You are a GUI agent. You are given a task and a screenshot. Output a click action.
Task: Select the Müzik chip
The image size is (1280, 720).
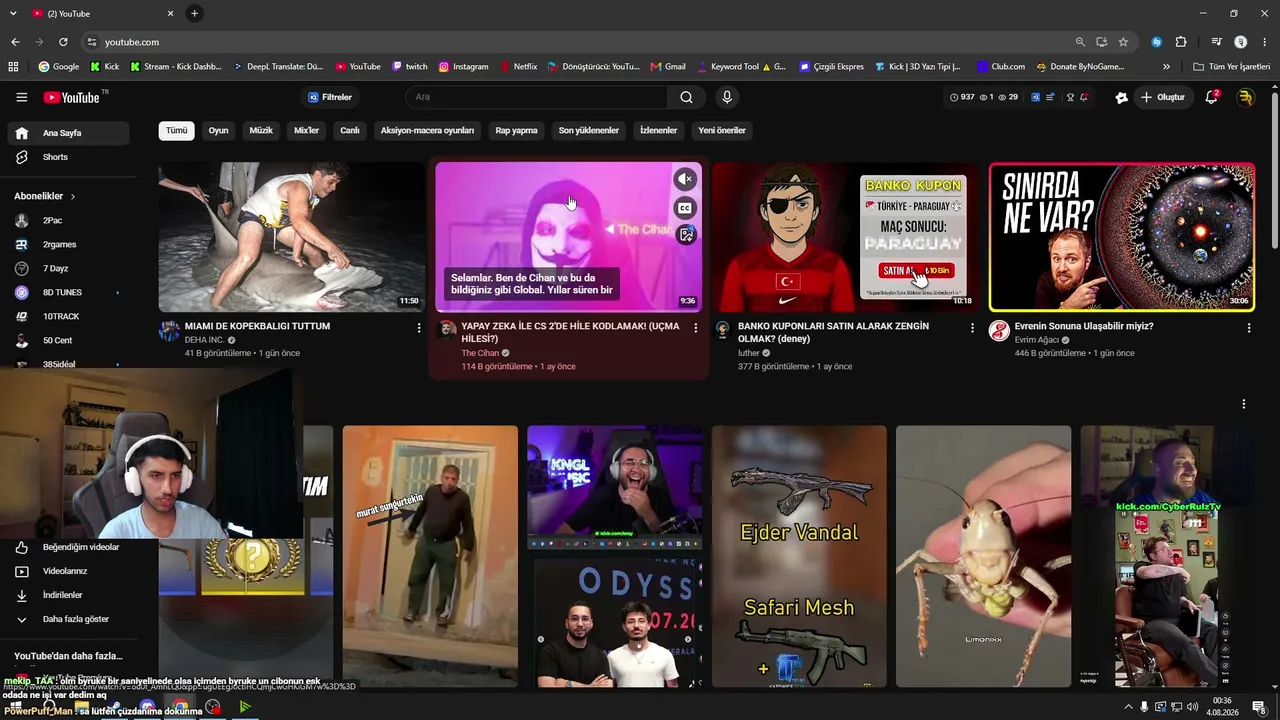pyautogui.click(x=261, y=130)
